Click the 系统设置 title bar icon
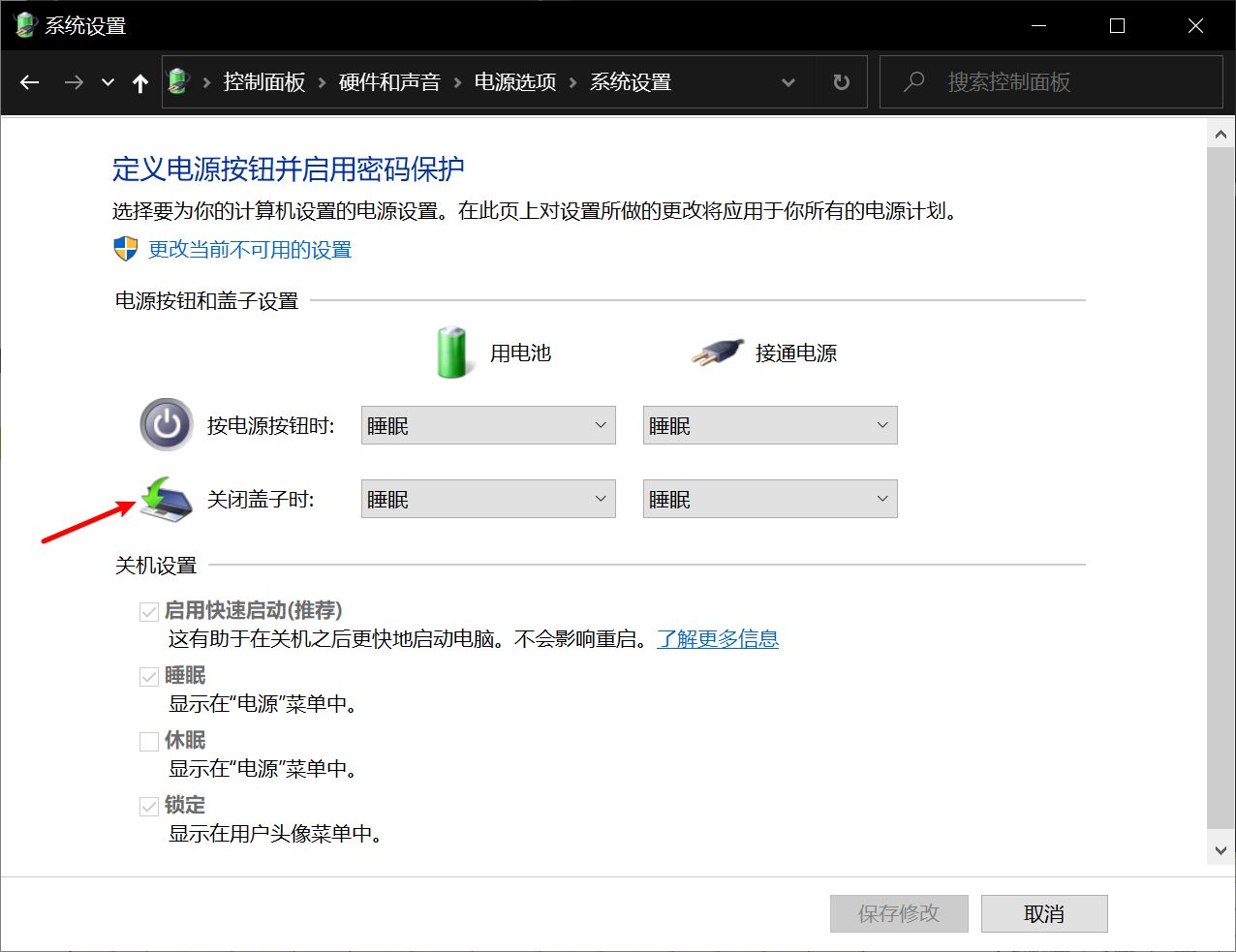Screen dimensions: 1236x952 (x=25, y=25)
